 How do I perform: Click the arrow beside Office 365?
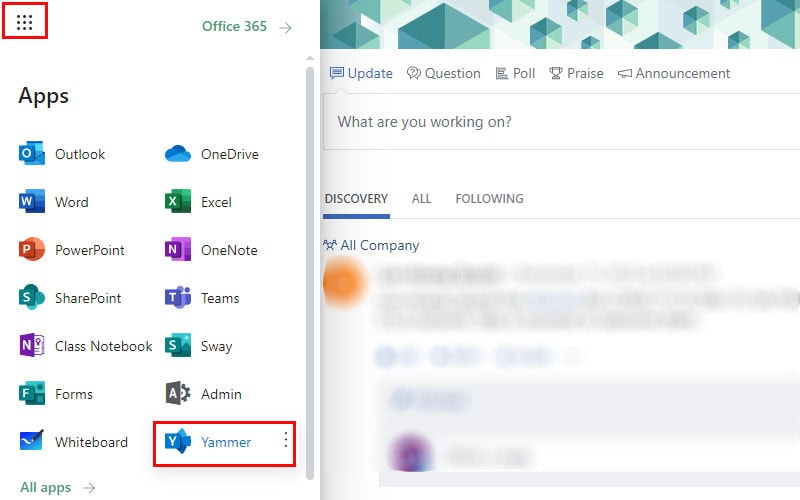coord(286,28)
